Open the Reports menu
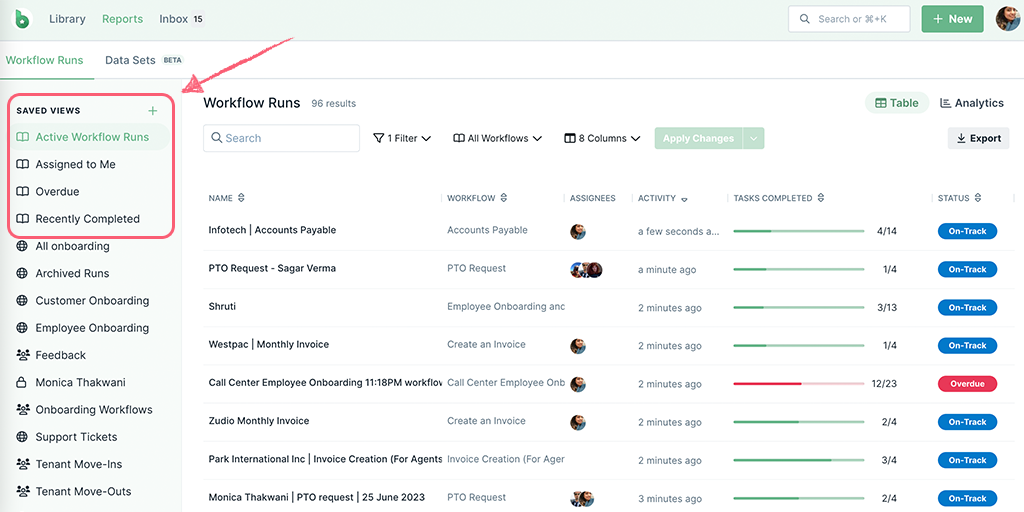The image size is (1024, 512). pyautogui.click(x=122, y=19)
